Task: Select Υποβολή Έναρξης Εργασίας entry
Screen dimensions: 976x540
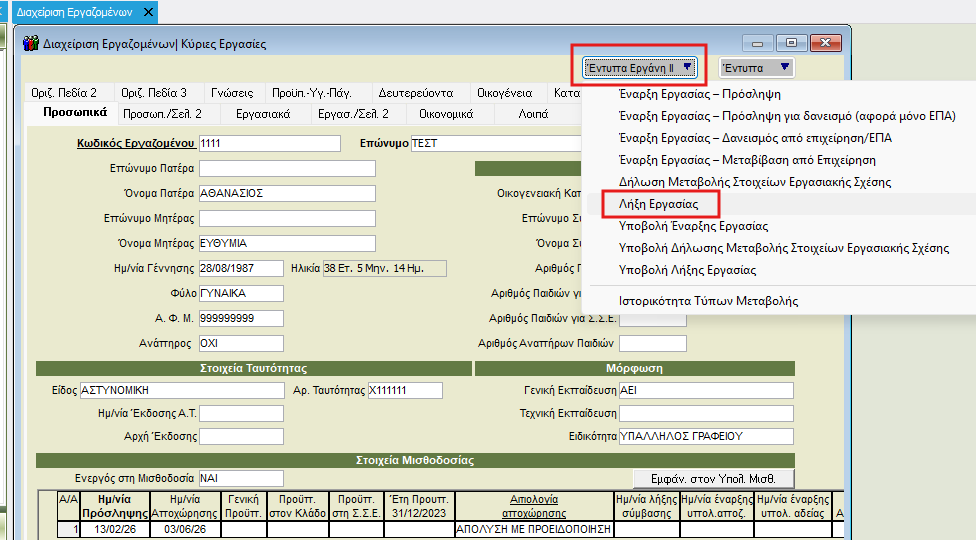Action: pos(693,226)
